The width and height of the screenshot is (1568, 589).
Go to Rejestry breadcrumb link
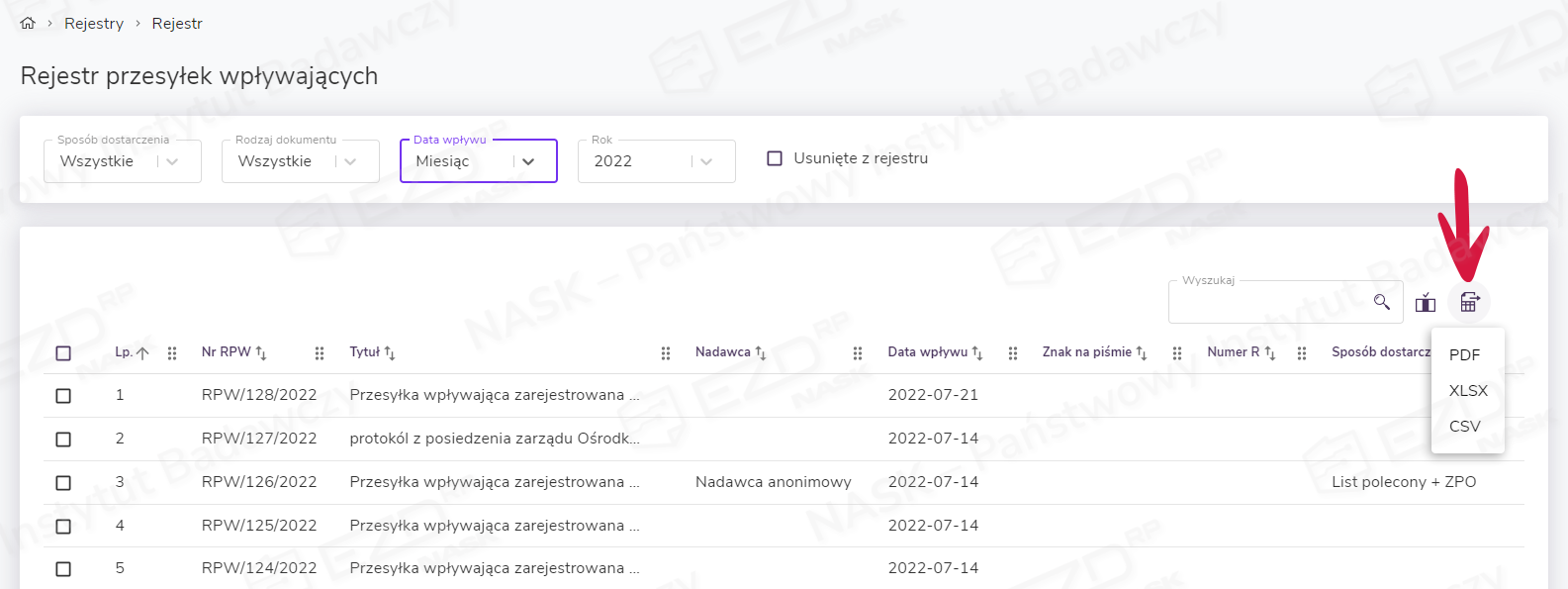coord(94,24)
